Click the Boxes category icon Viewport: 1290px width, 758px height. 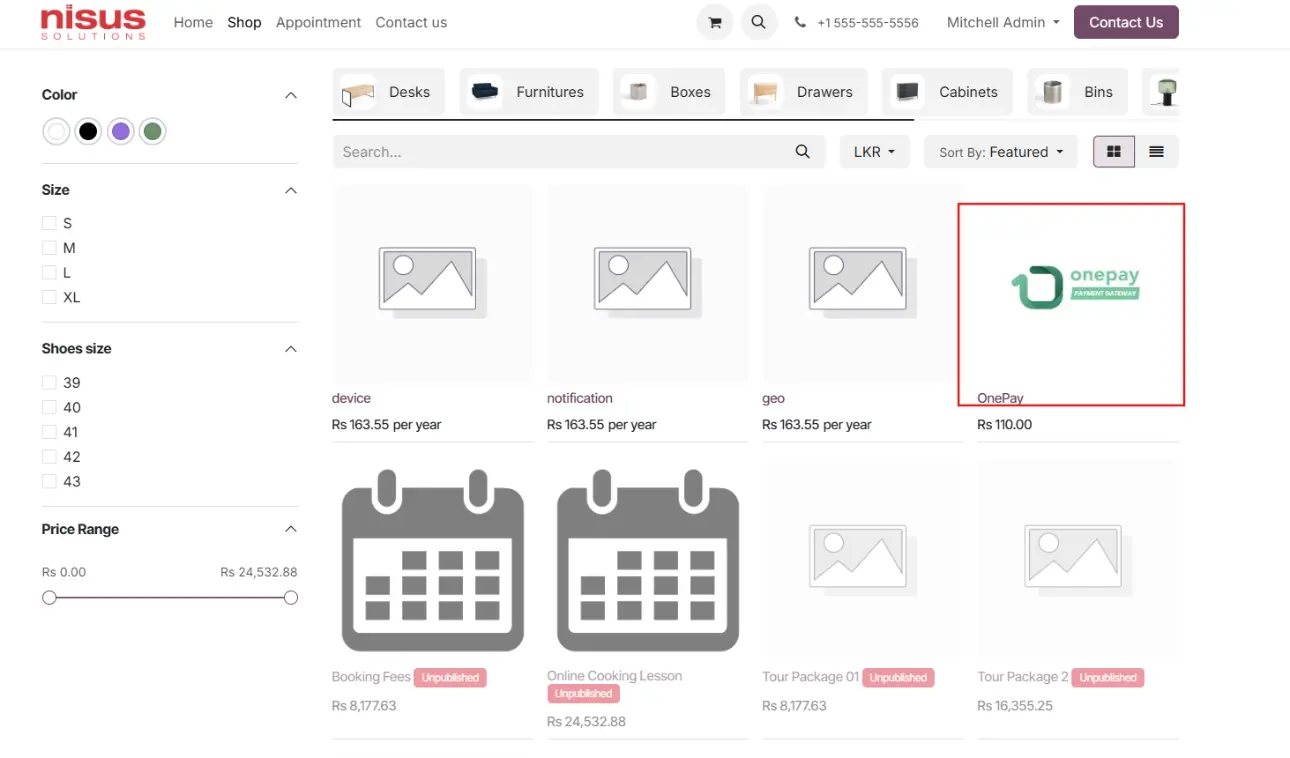point(637,92)
